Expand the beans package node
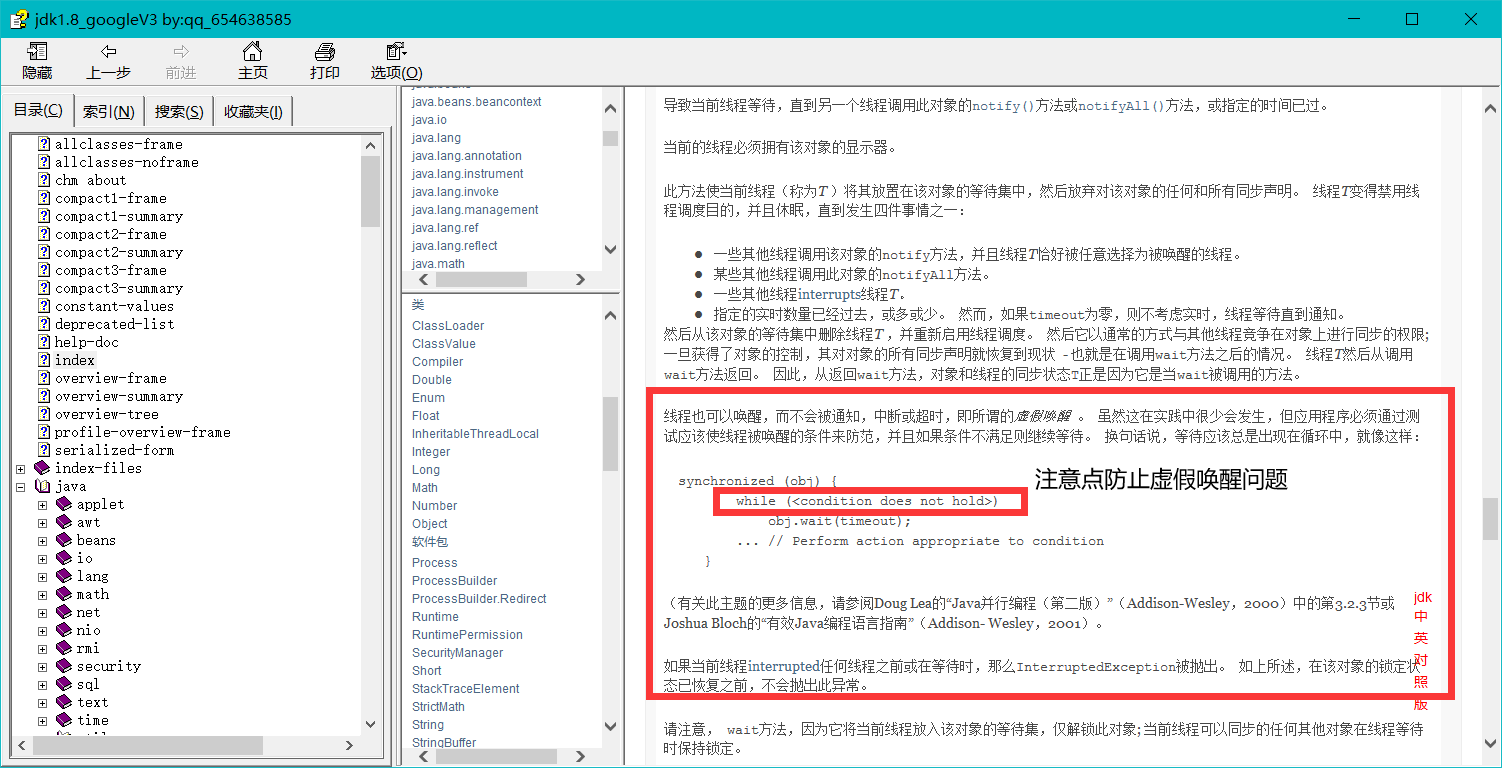This screenshot has width=1502, height=768. pyautogui.click(x=42, y=540)
